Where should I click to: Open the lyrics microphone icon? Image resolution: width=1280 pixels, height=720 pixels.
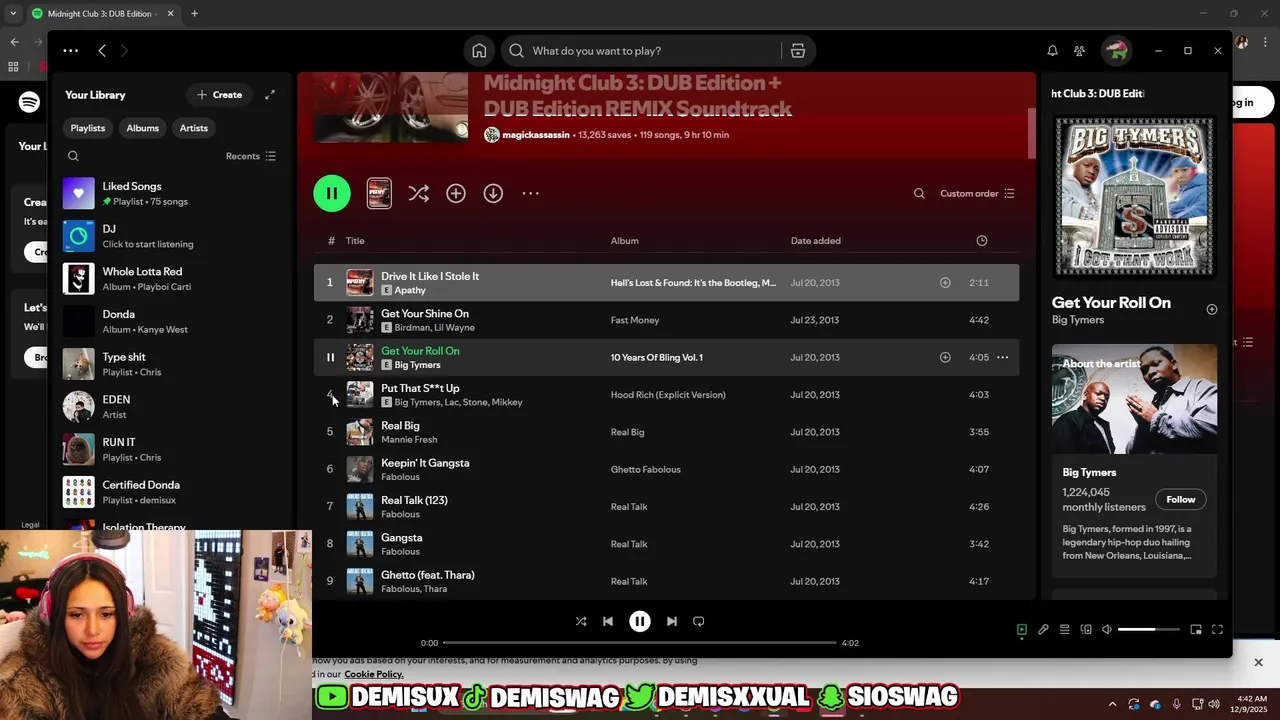coord(1043,629)
